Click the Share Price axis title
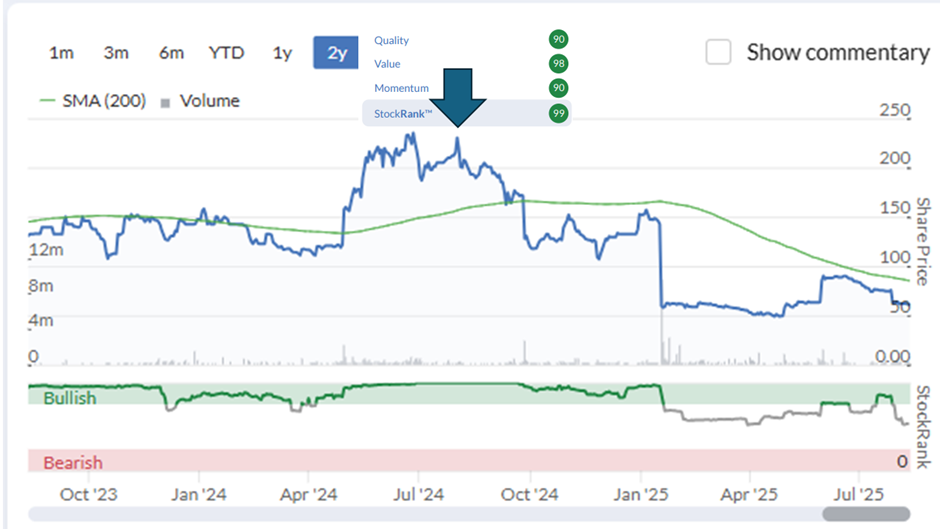 click(923, 241)
